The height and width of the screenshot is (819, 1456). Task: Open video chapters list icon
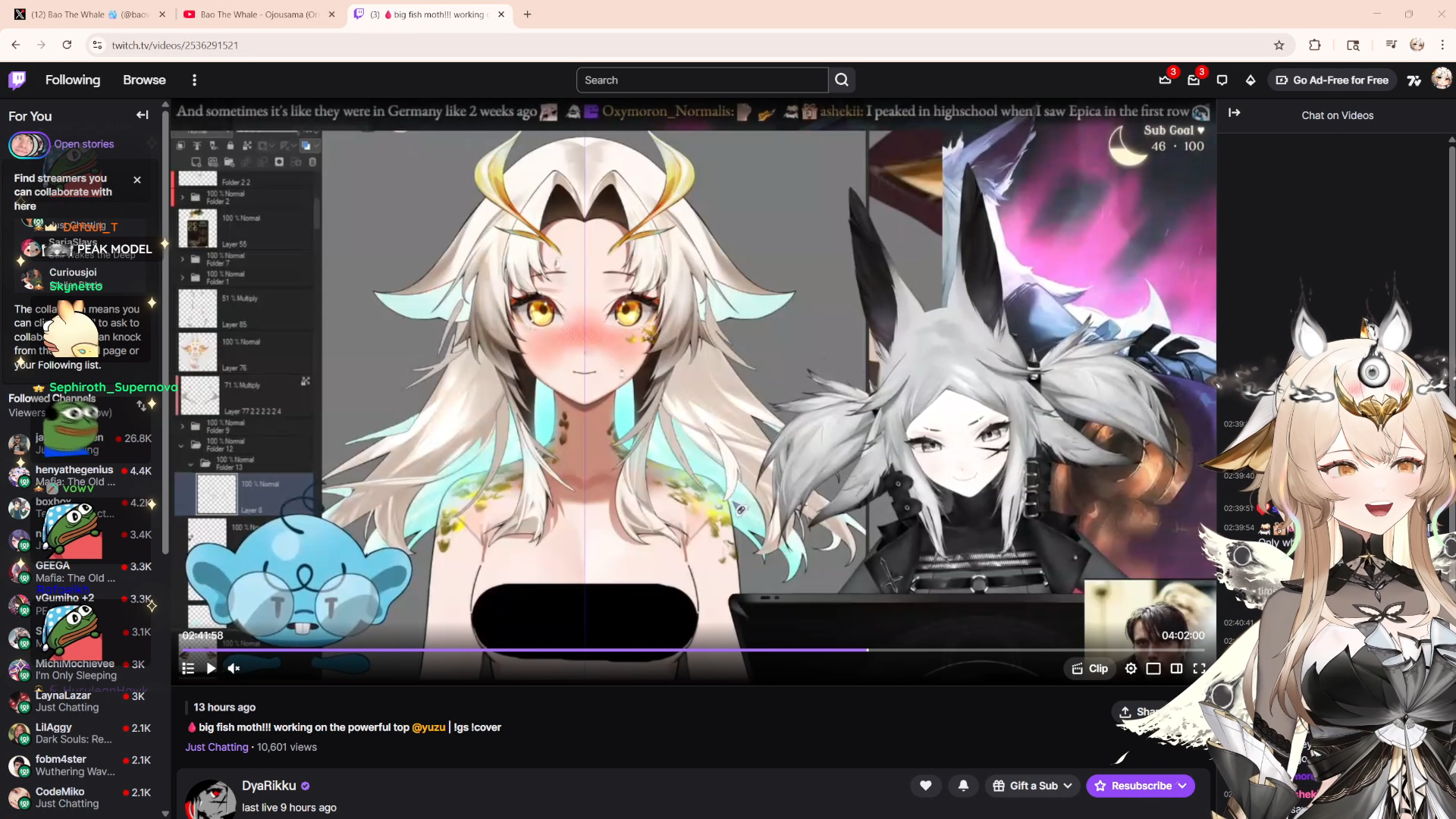point(188,668)
